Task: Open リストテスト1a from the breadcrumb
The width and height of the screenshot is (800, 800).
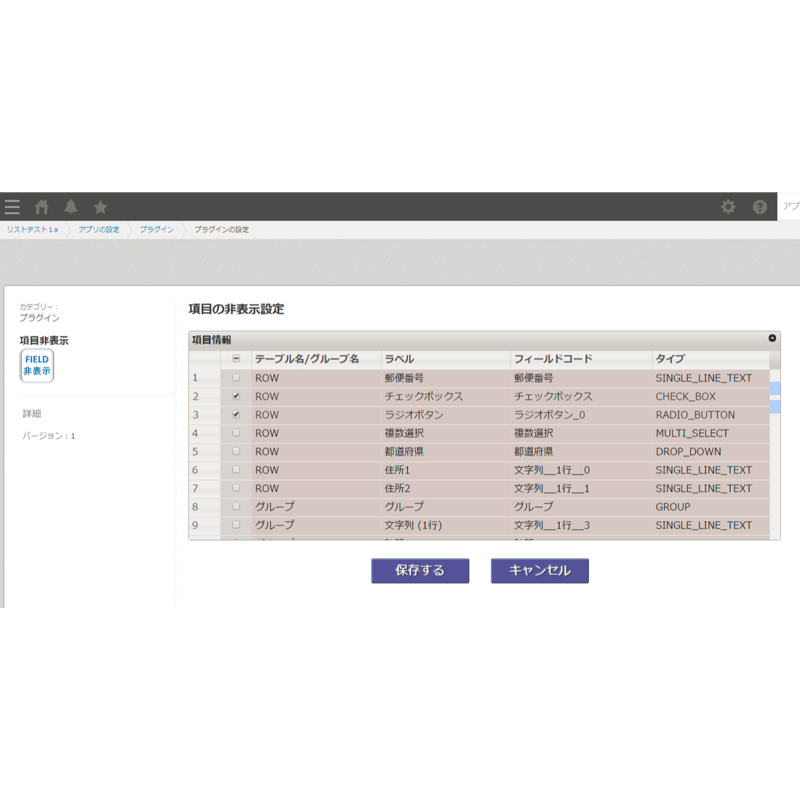Action: tap(35, 228)
